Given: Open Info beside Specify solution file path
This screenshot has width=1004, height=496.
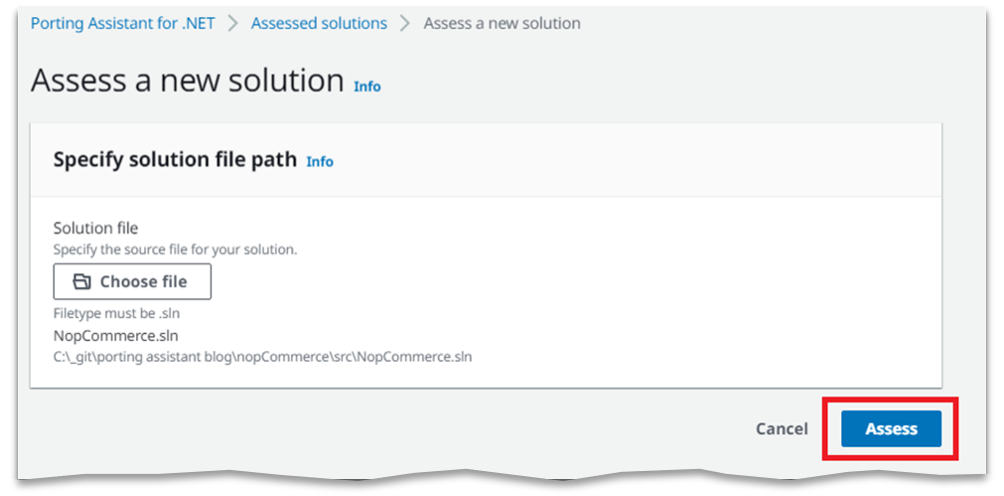Looking at the screenshot, I should [320, 161].
